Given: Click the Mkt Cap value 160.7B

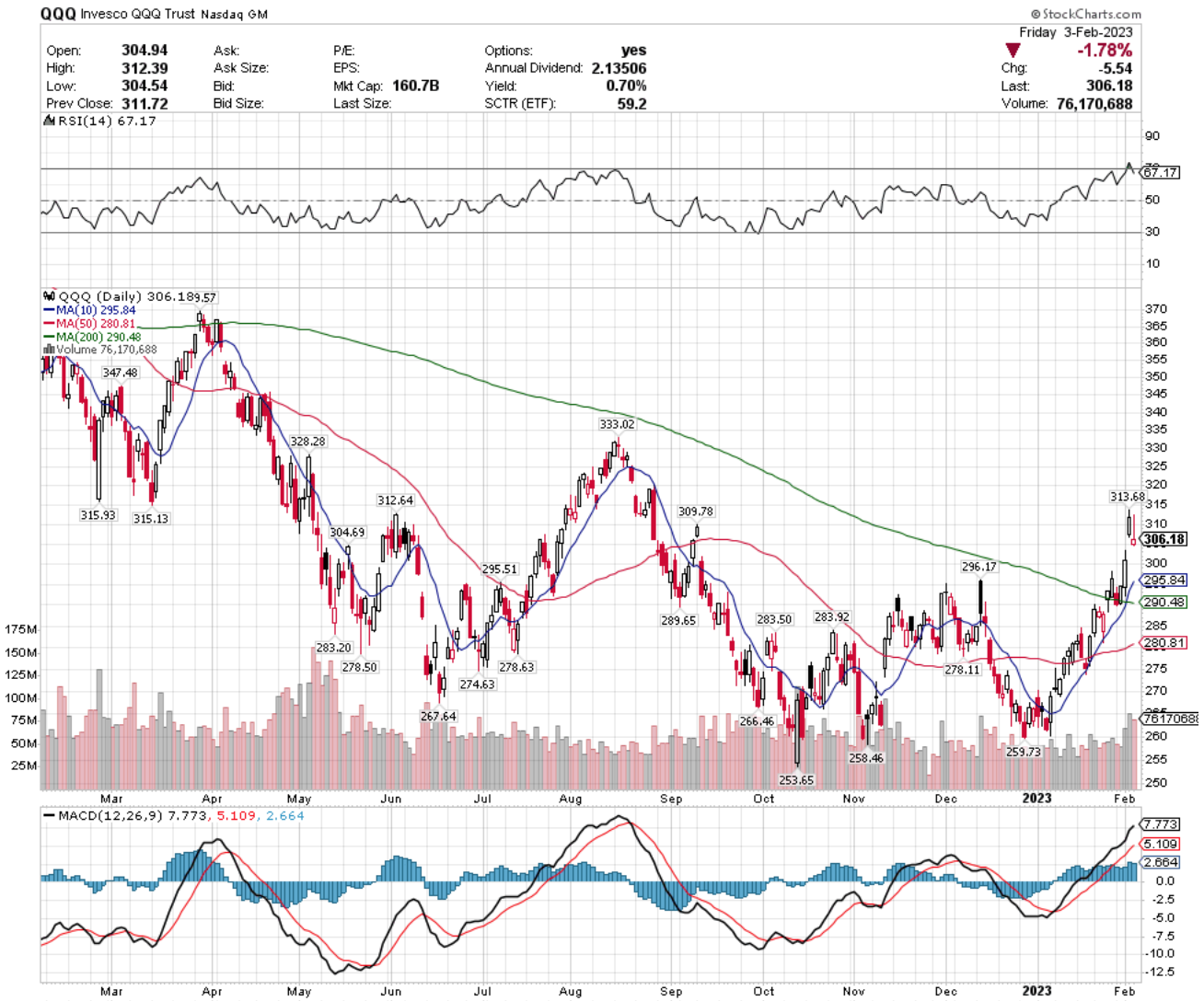Looking at the screenshot, I should click(414, 86).
